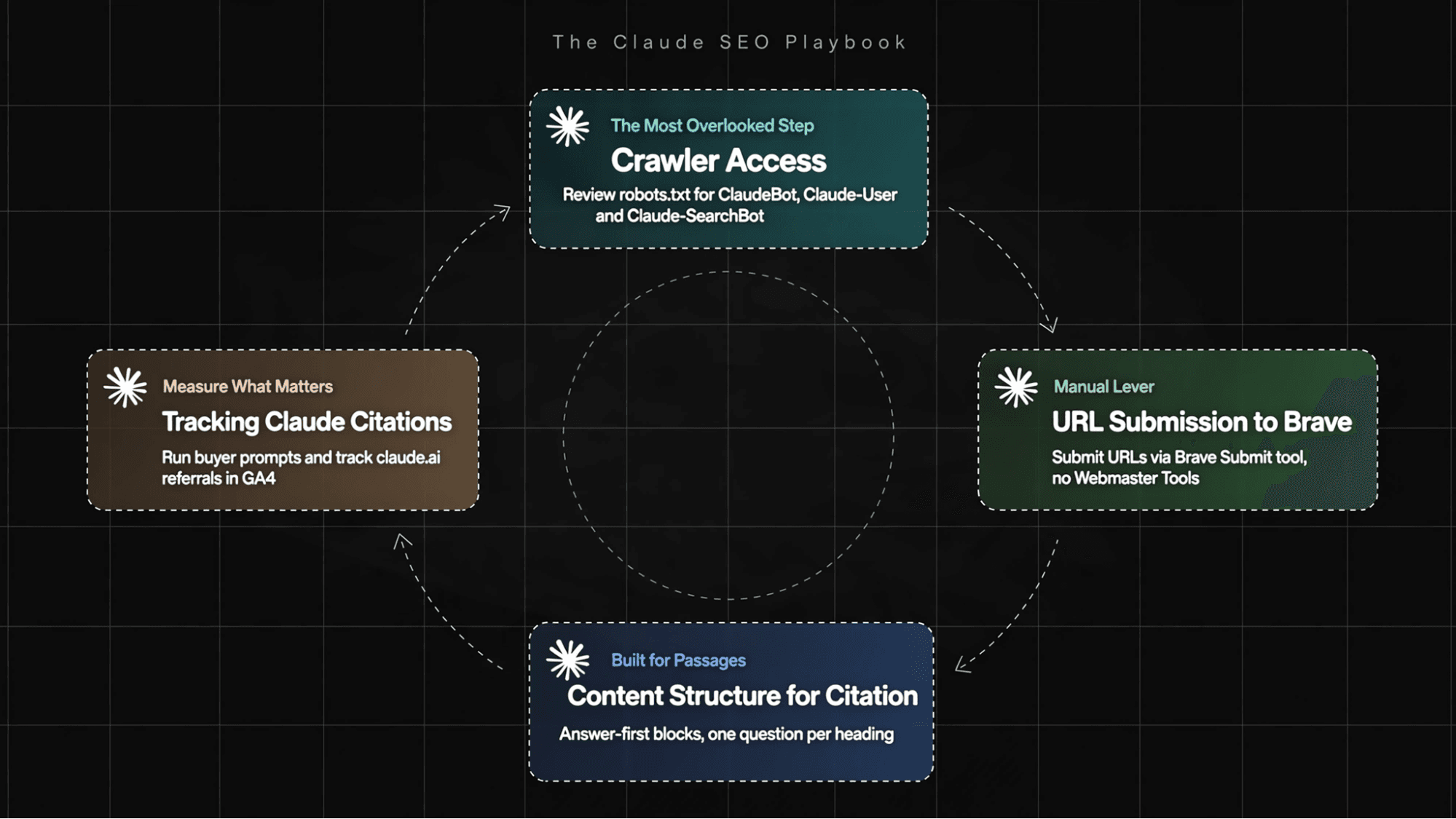Click the 'Built for Passages' label
This screenshot has width=1456, height=819.
click(678, 660)
